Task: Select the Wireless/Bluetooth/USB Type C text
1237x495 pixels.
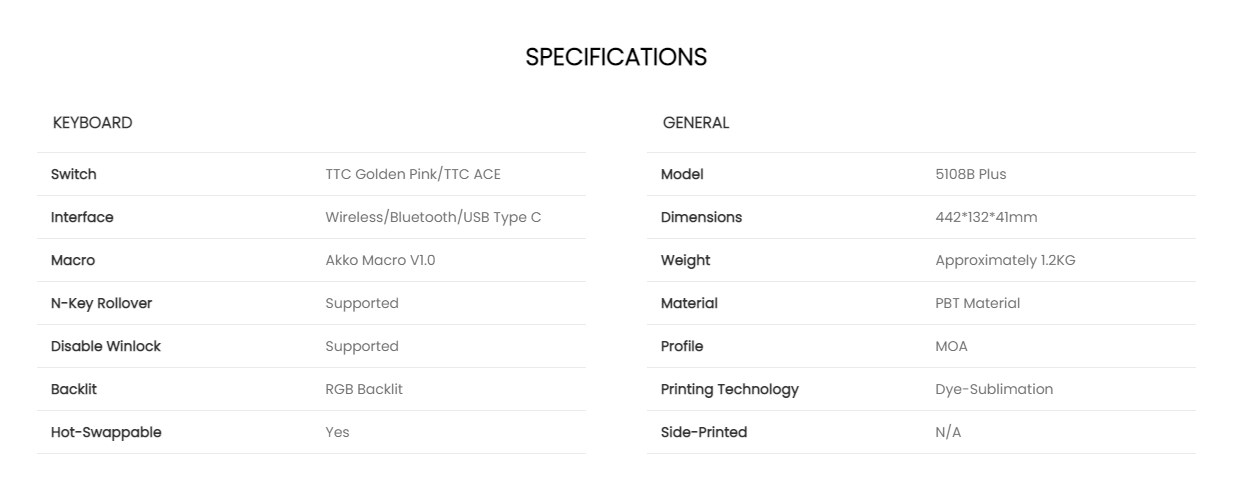Action: (433, 217)
